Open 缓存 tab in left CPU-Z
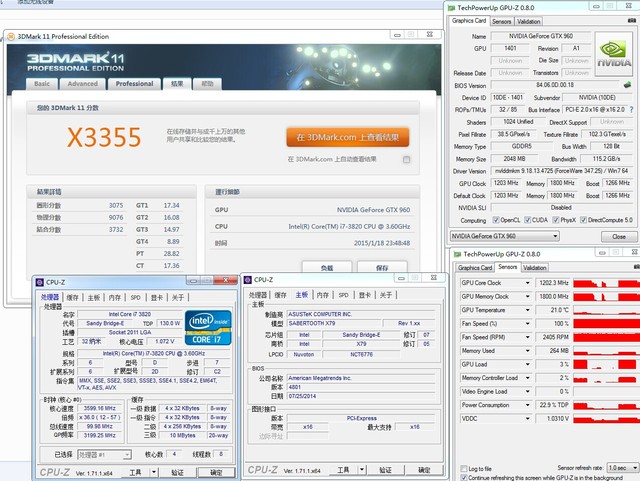Screen dimensions: 640x481 pos(72,298)
